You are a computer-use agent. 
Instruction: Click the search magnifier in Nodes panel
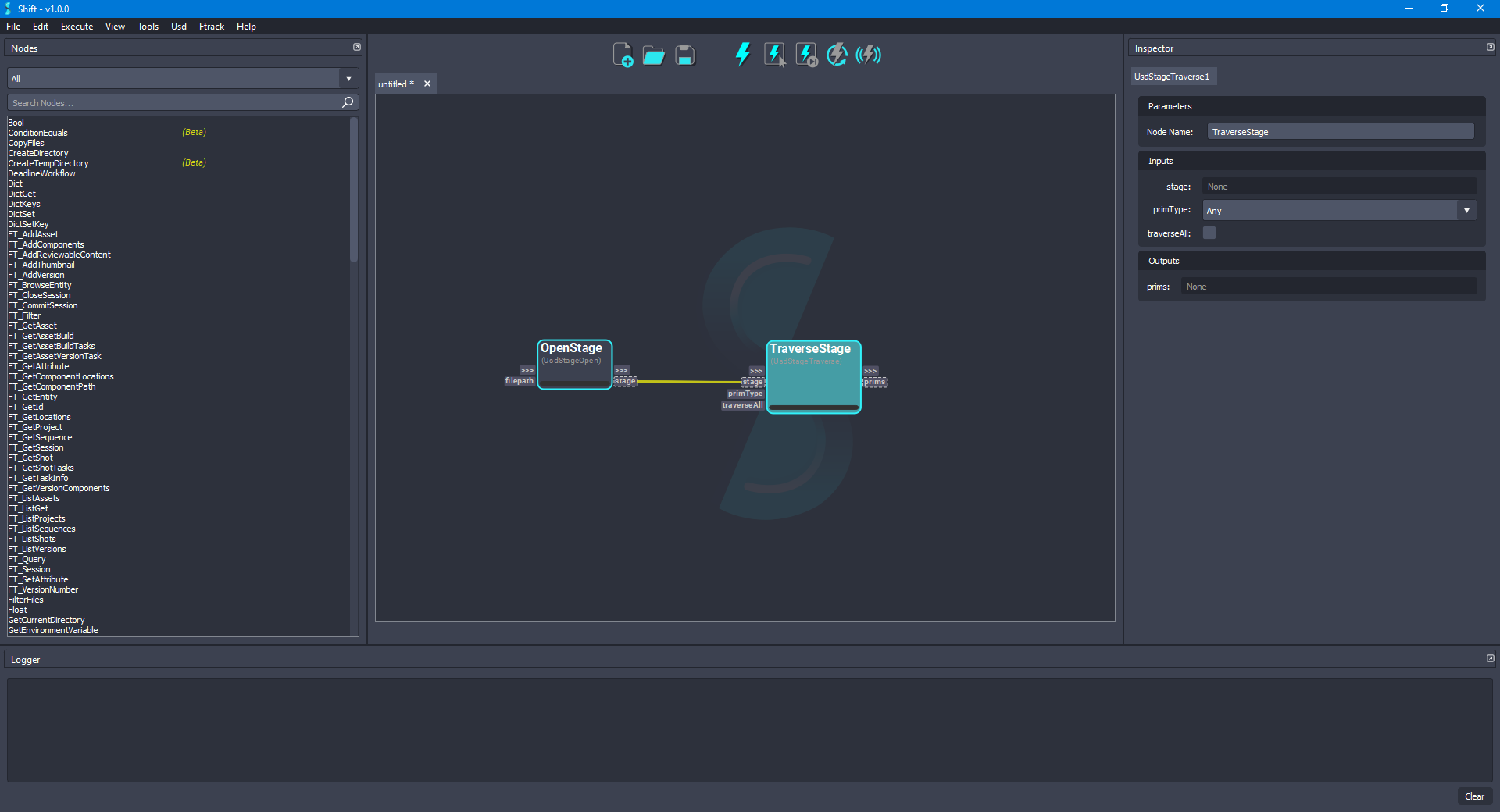[347, 102]
